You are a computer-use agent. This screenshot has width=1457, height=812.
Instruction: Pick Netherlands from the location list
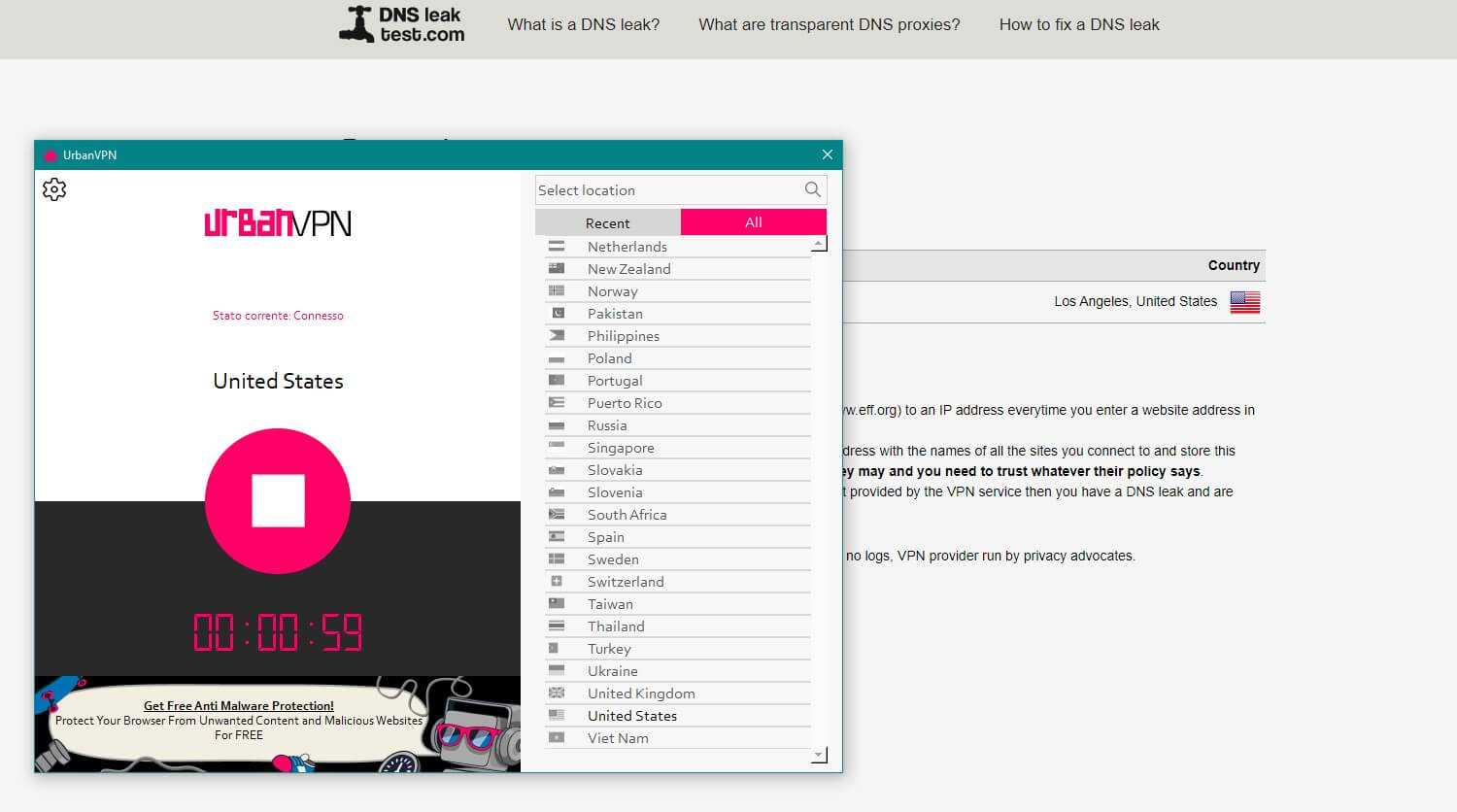pyautogui.click(x=678, y=247)
